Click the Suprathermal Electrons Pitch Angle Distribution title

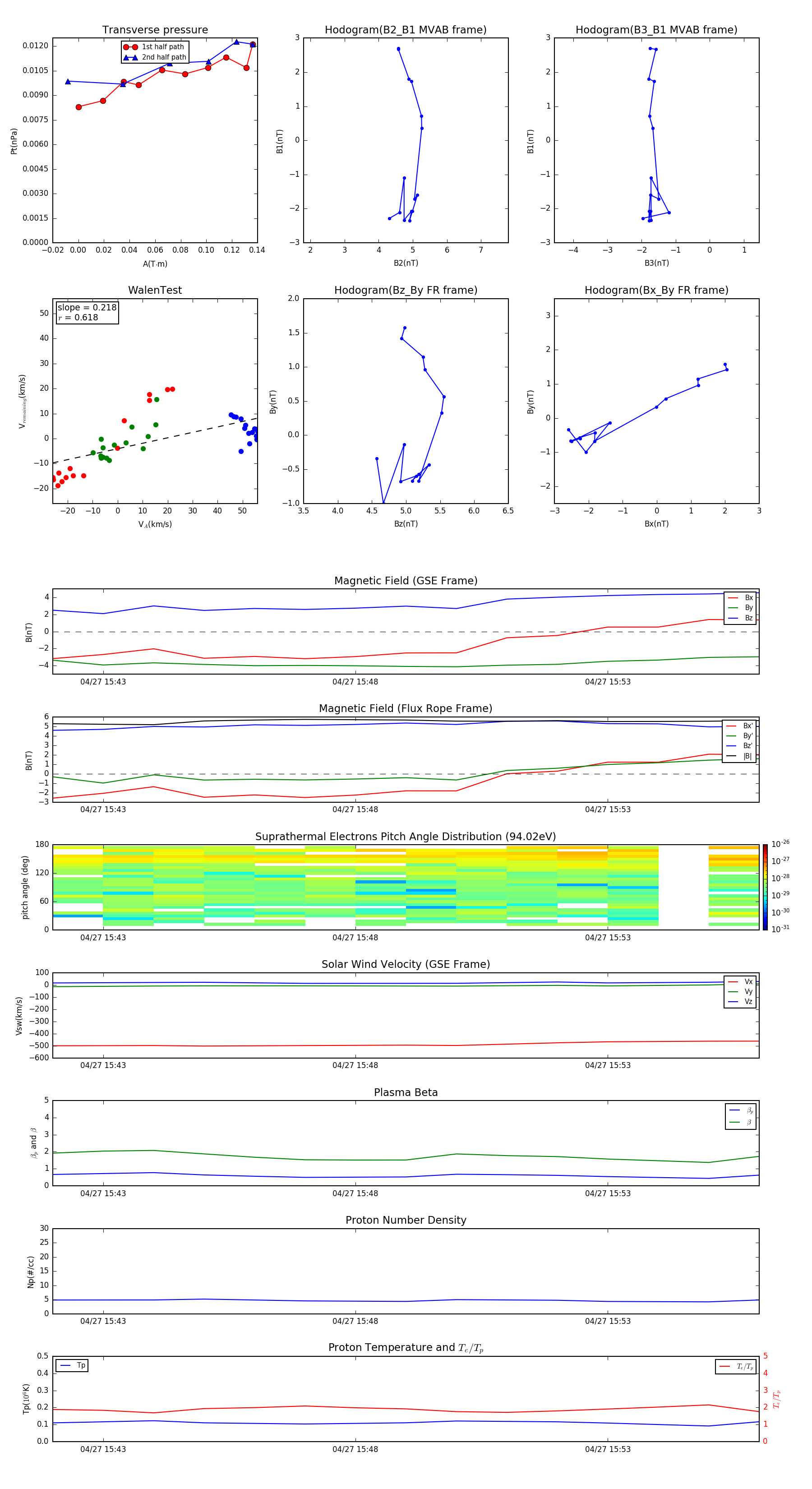406,837
